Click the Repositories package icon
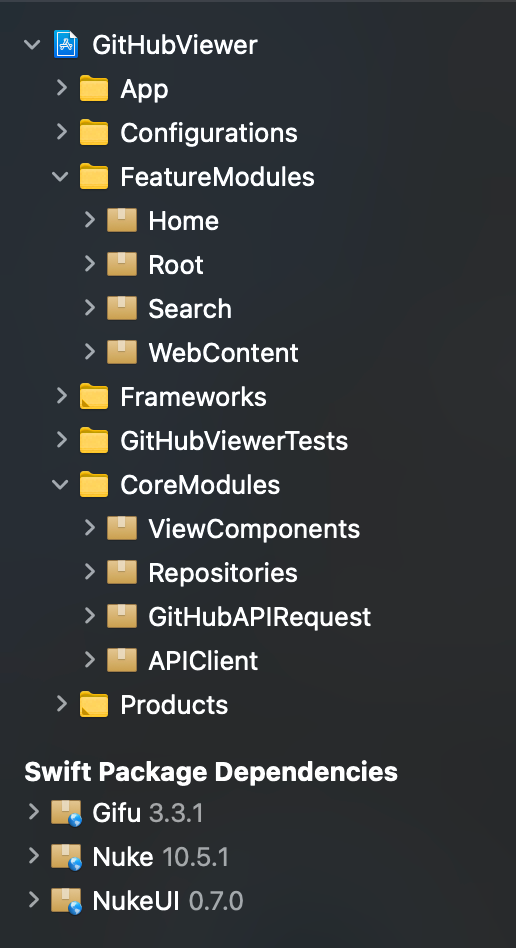The width and height of the screenshot is (516, 948). [x=122, y=573]
